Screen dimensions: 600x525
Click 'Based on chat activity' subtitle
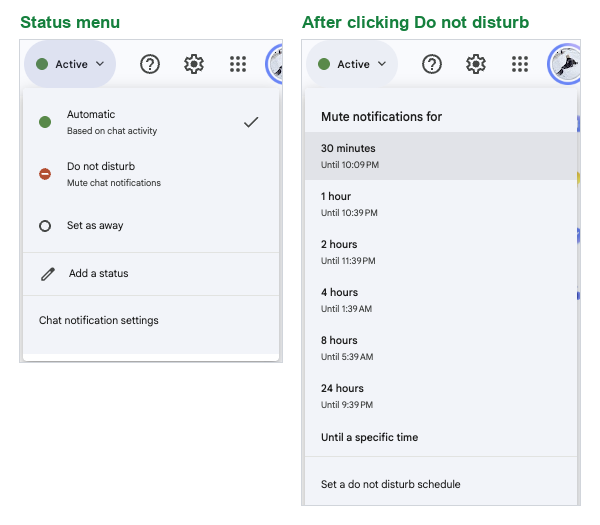pyautogui.click(x=112, y=131)
